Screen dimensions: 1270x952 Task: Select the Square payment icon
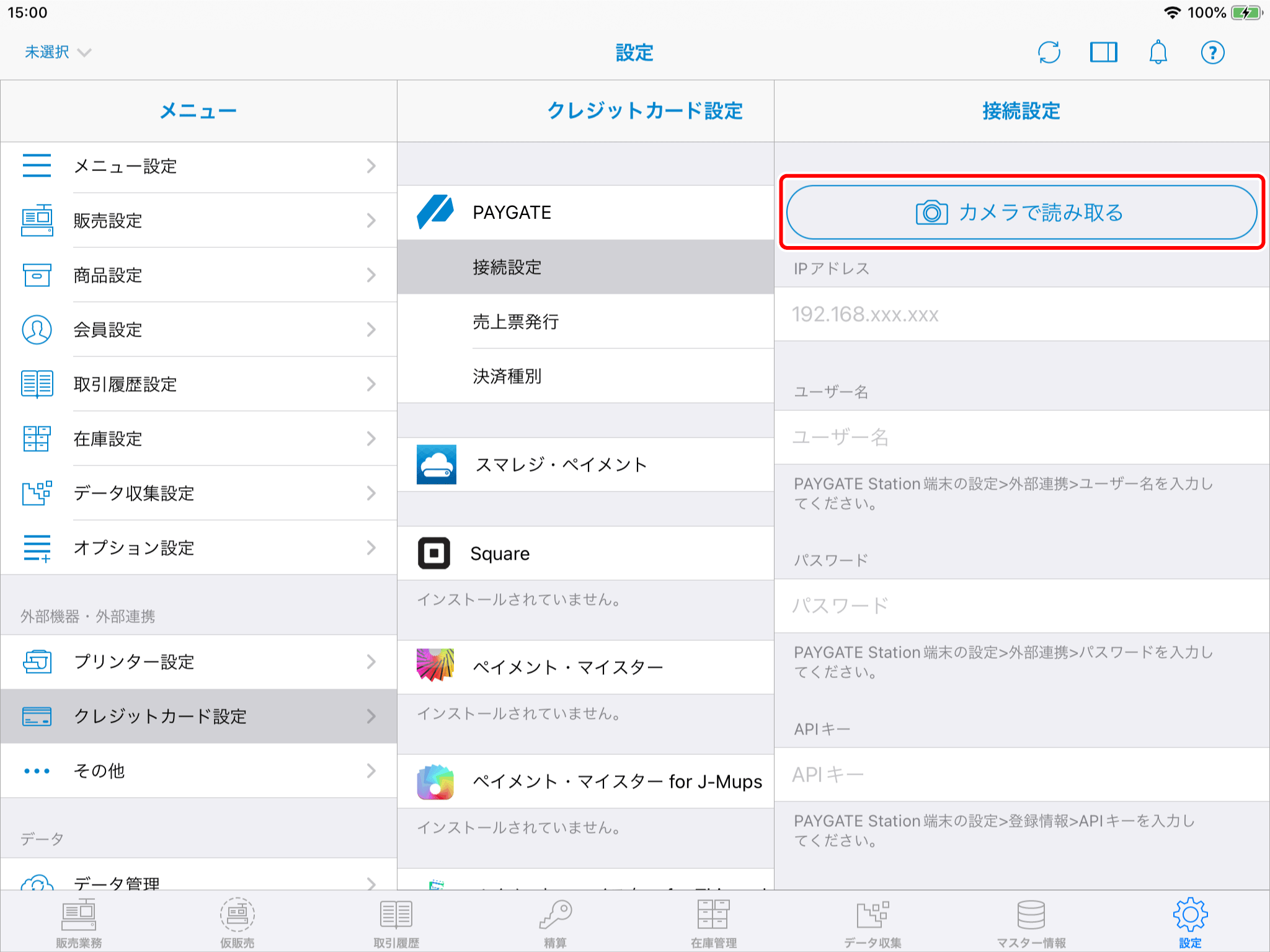click(434, 553)
